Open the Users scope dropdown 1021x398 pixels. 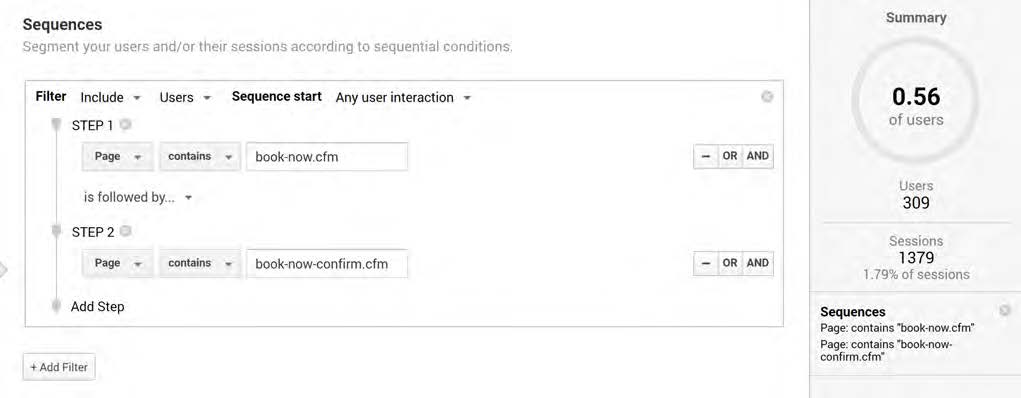tap(185, 98)
